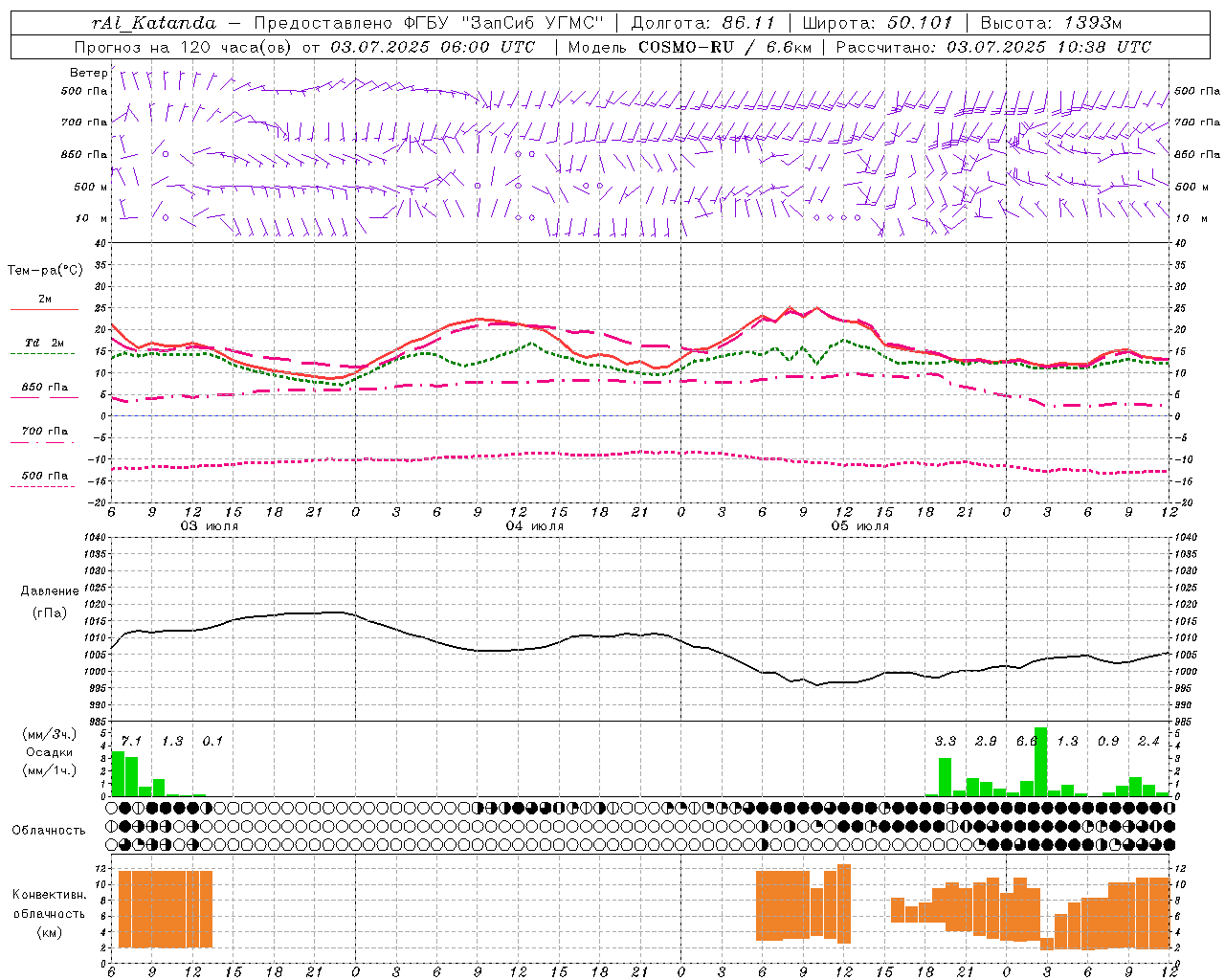Viewport: 1225px width, 980px height.
Task: Click the Тем-ра(°C) panel label
Action: [45, 271]
